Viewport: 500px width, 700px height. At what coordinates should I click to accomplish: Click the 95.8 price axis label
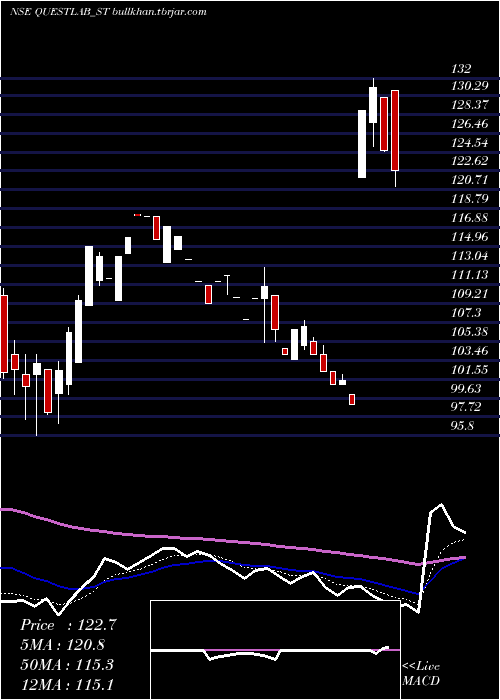[462, 426]
